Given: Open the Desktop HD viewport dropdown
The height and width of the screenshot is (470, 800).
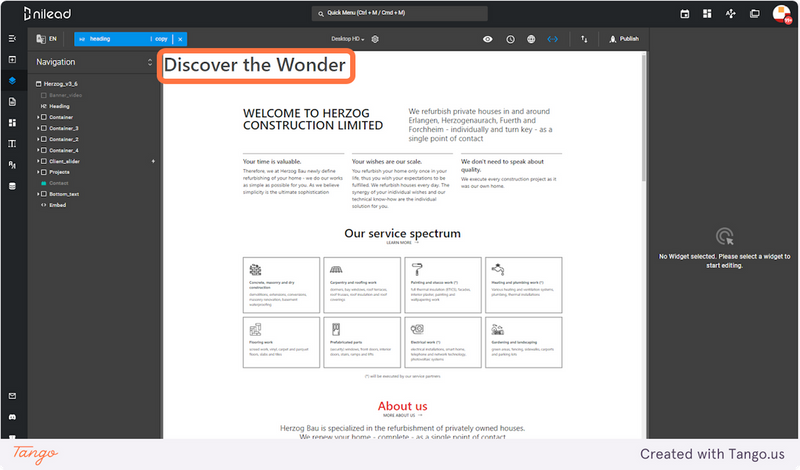Looking at the screenshot, I should (x=347, y=39).
